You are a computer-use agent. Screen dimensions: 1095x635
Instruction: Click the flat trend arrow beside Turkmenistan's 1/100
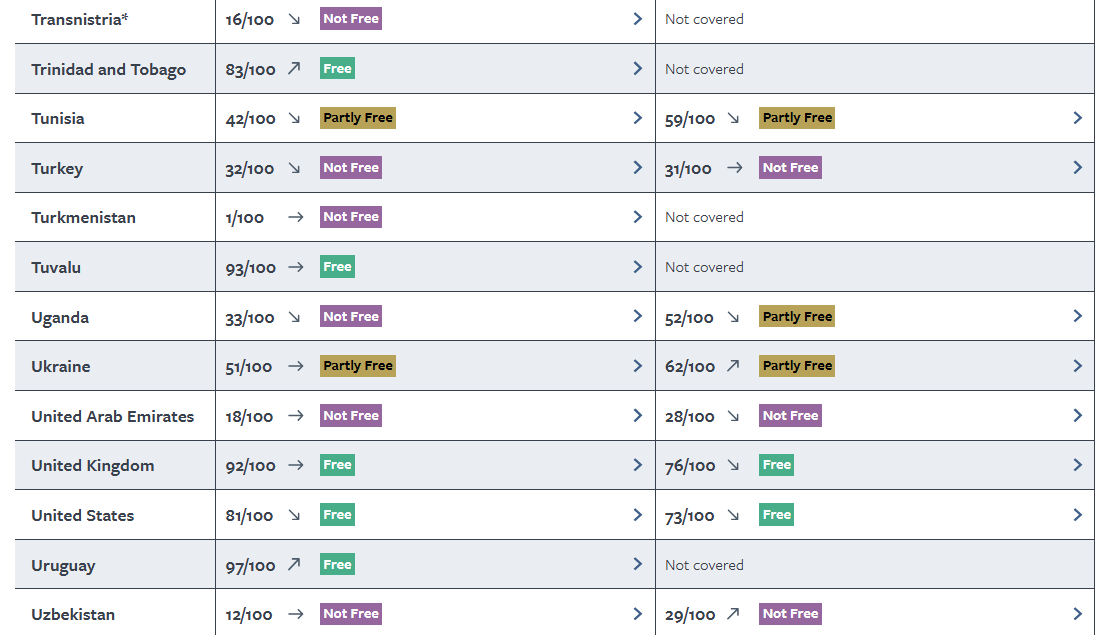[x=295, y=217]
